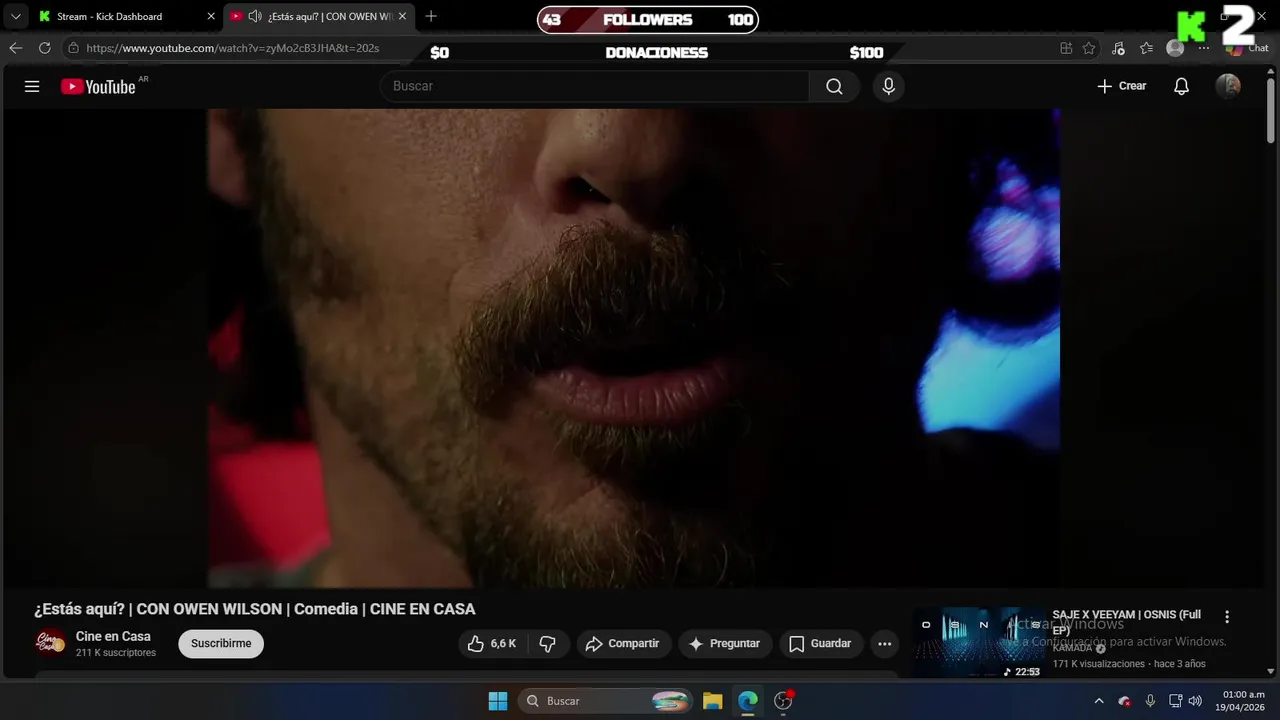Show hidden tray icons chevron
Viewport: 1280px width, 720px height.
coord(1099,701)
